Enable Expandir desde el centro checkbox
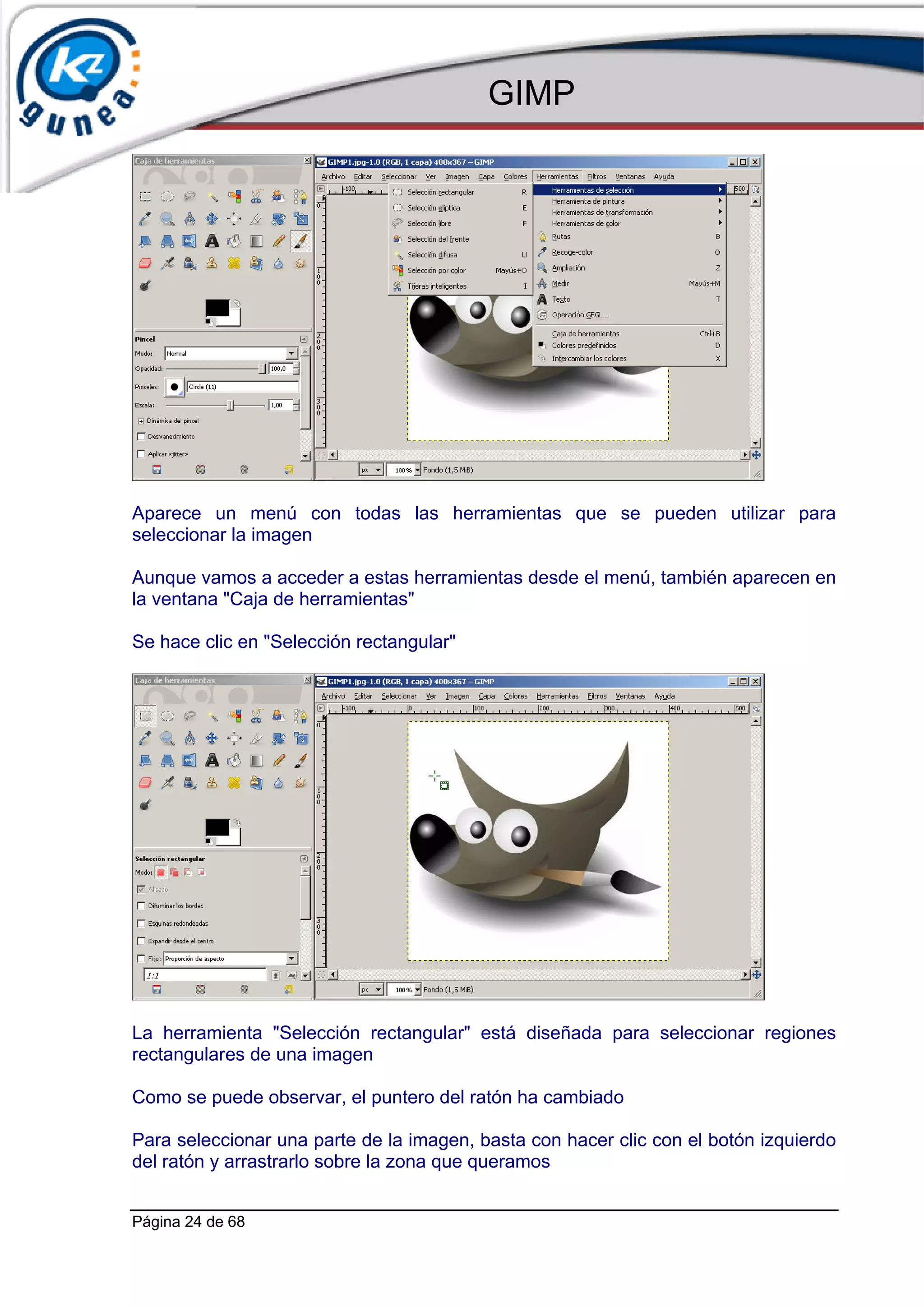Screen dimensions: 924x1307 coord(141,942)
